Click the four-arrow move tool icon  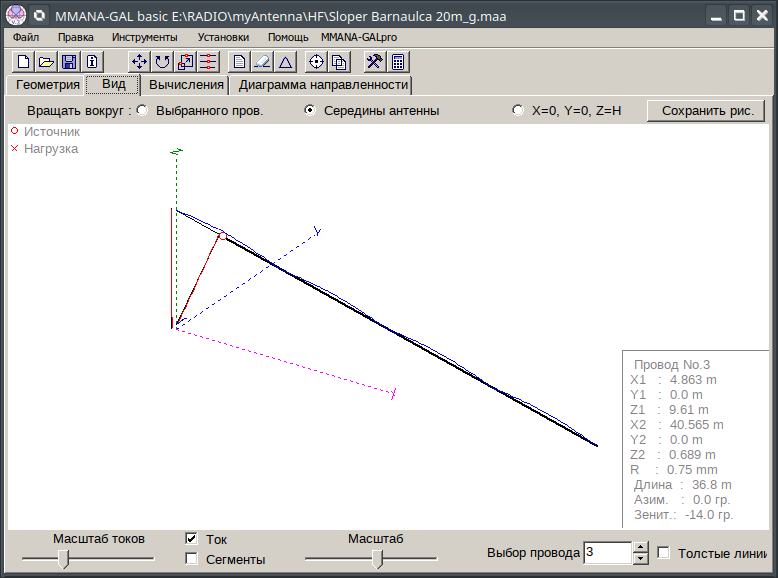(140, 62)
